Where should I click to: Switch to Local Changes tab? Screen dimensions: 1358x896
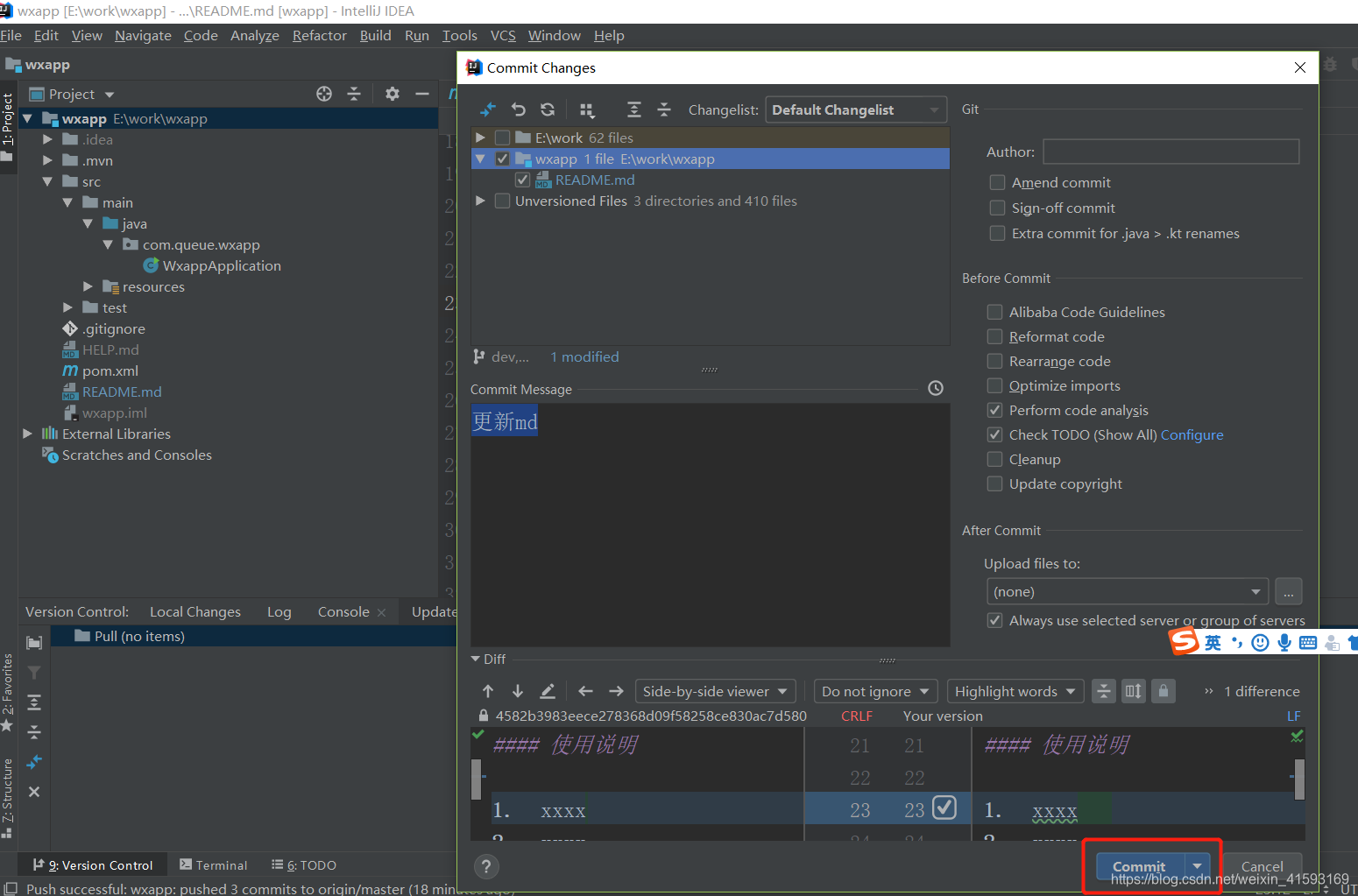point(195,611)
